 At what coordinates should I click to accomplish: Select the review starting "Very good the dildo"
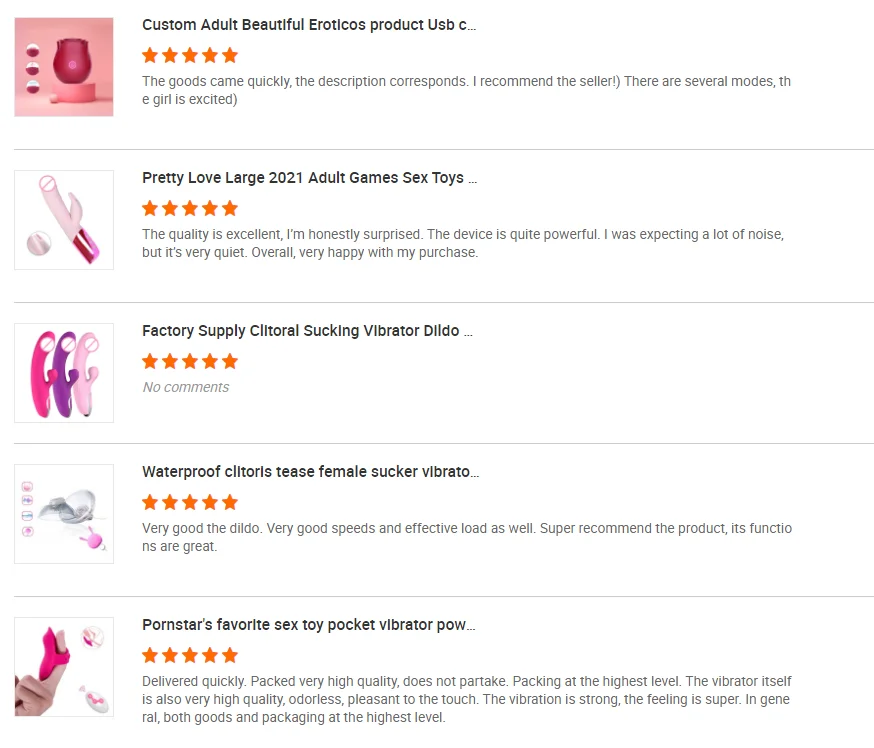[x=466, y=537]
